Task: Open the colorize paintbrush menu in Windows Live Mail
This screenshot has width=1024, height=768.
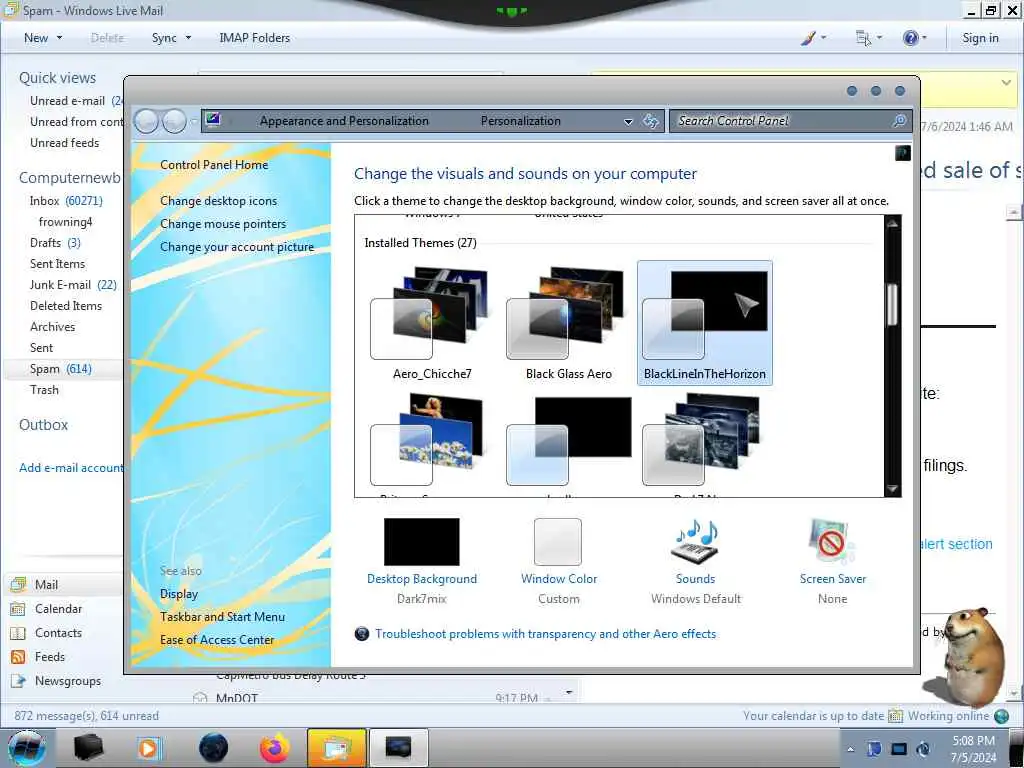Action: click(808, 38)
